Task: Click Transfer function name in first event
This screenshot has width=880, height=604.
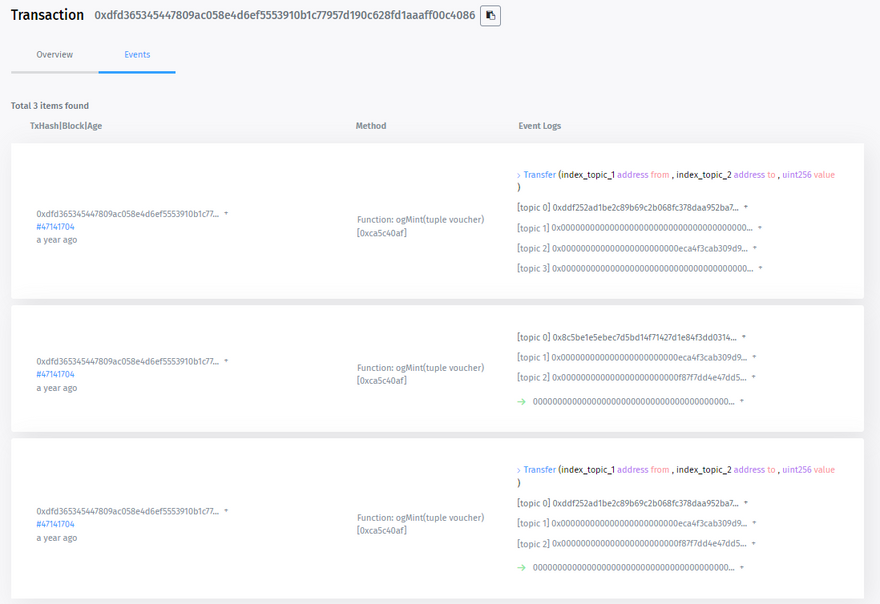Action: tap(539, 175)
